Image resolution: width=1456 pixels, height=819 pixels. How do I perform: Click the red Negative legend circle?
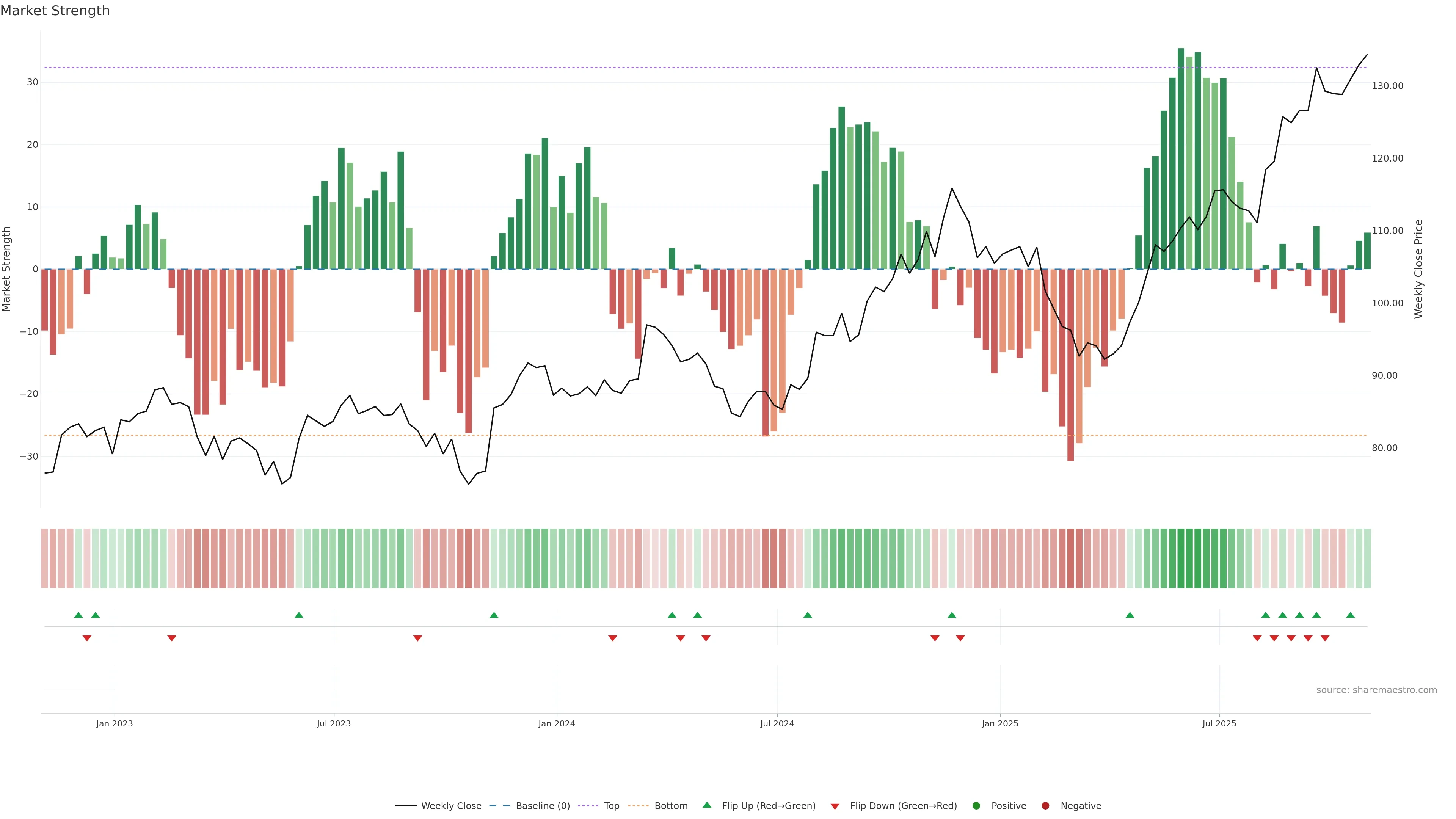(x=1045, y=806)
